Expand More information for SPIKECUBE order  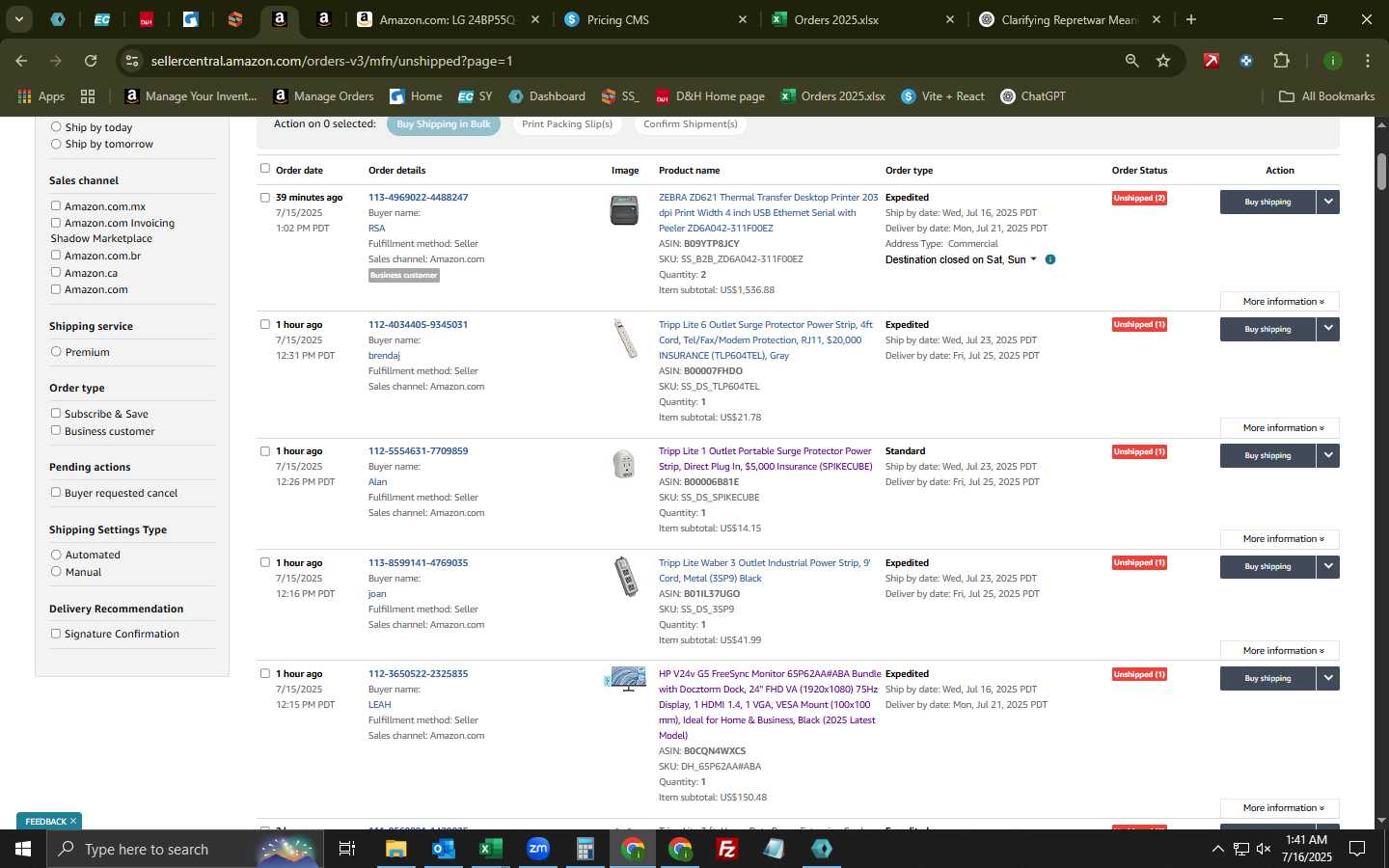(x=1280, y=538)
